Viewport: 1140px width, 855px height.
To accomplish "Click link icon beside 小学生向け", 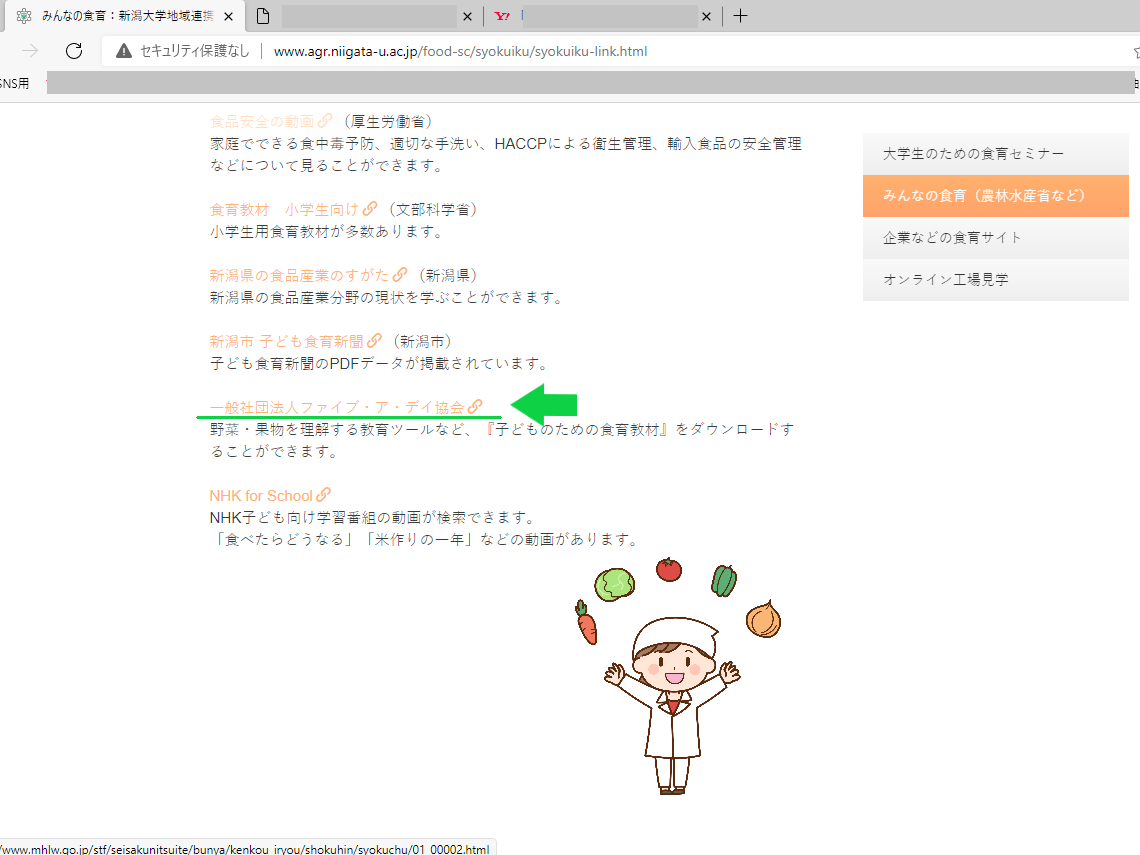I will [370, 209].
